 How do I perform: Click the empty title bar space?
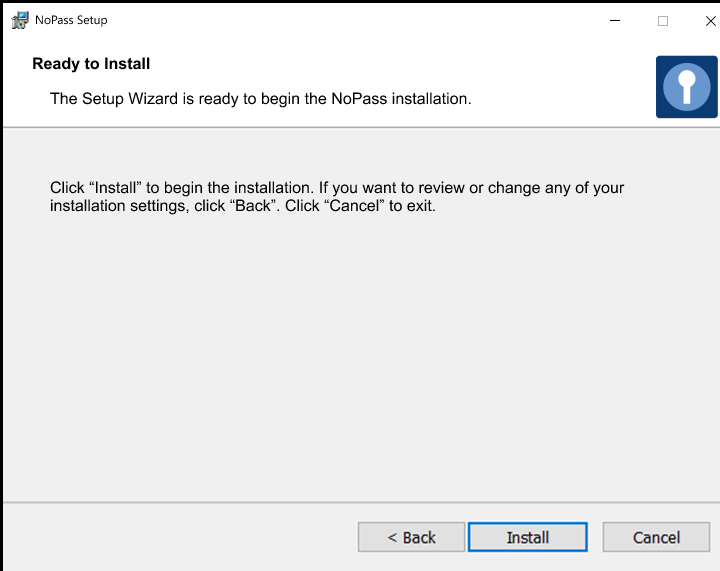(x=350, y=20)
